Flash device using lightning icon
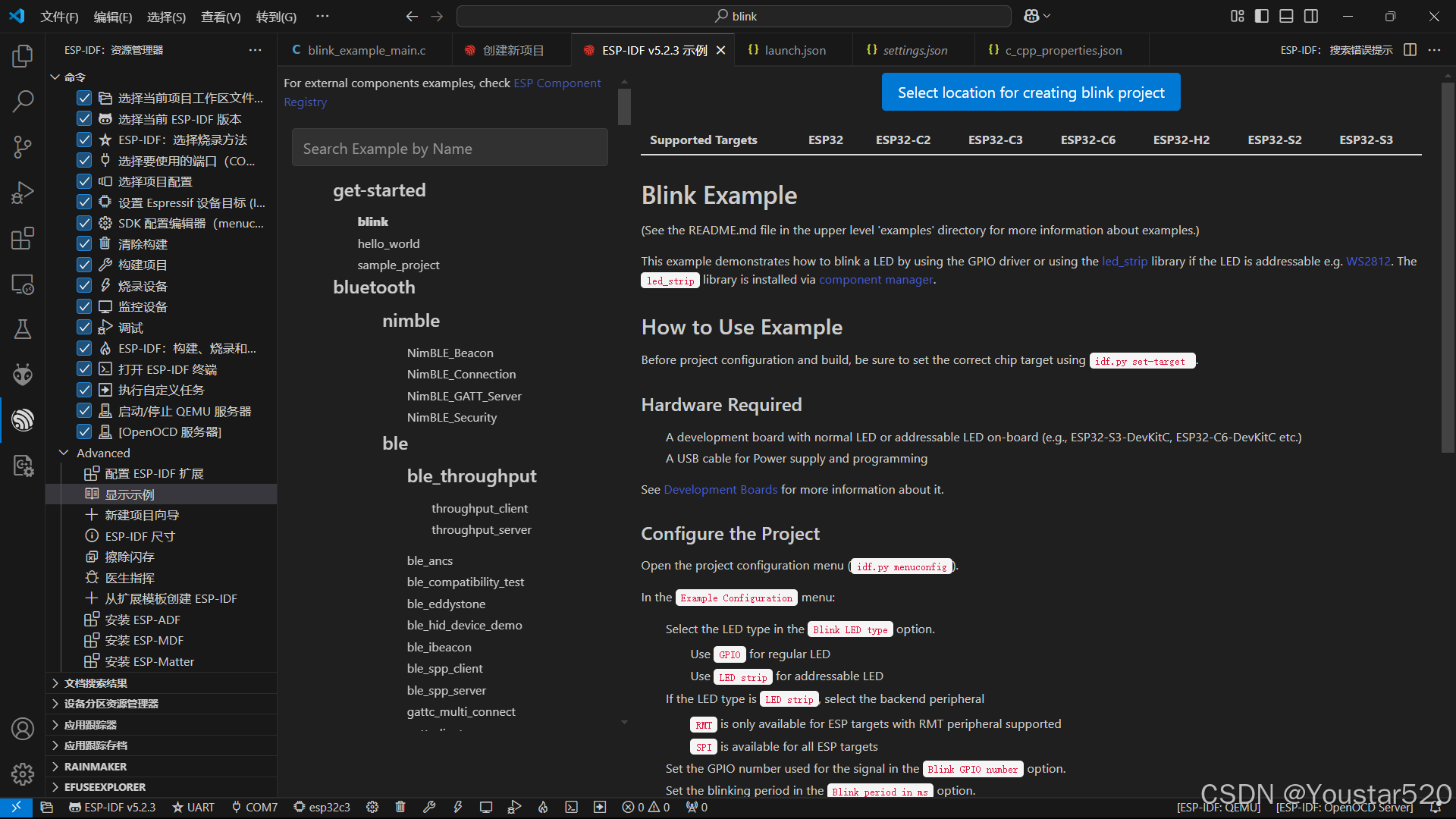Image resolution: width=1456 pixels, height=819 pixels. pyautogui.click(x=458, y=807)
